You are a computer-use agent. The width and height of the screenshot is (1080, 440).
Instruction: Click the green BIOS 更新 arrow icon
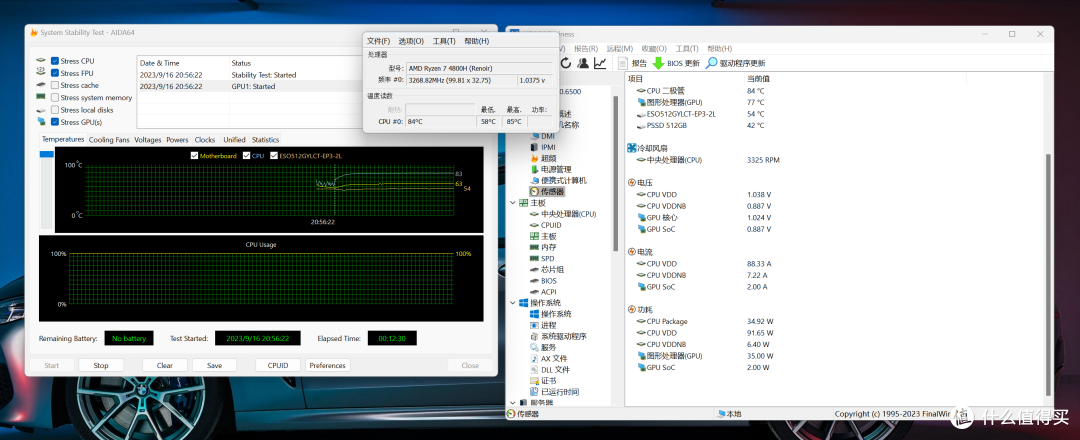[658, 63]
